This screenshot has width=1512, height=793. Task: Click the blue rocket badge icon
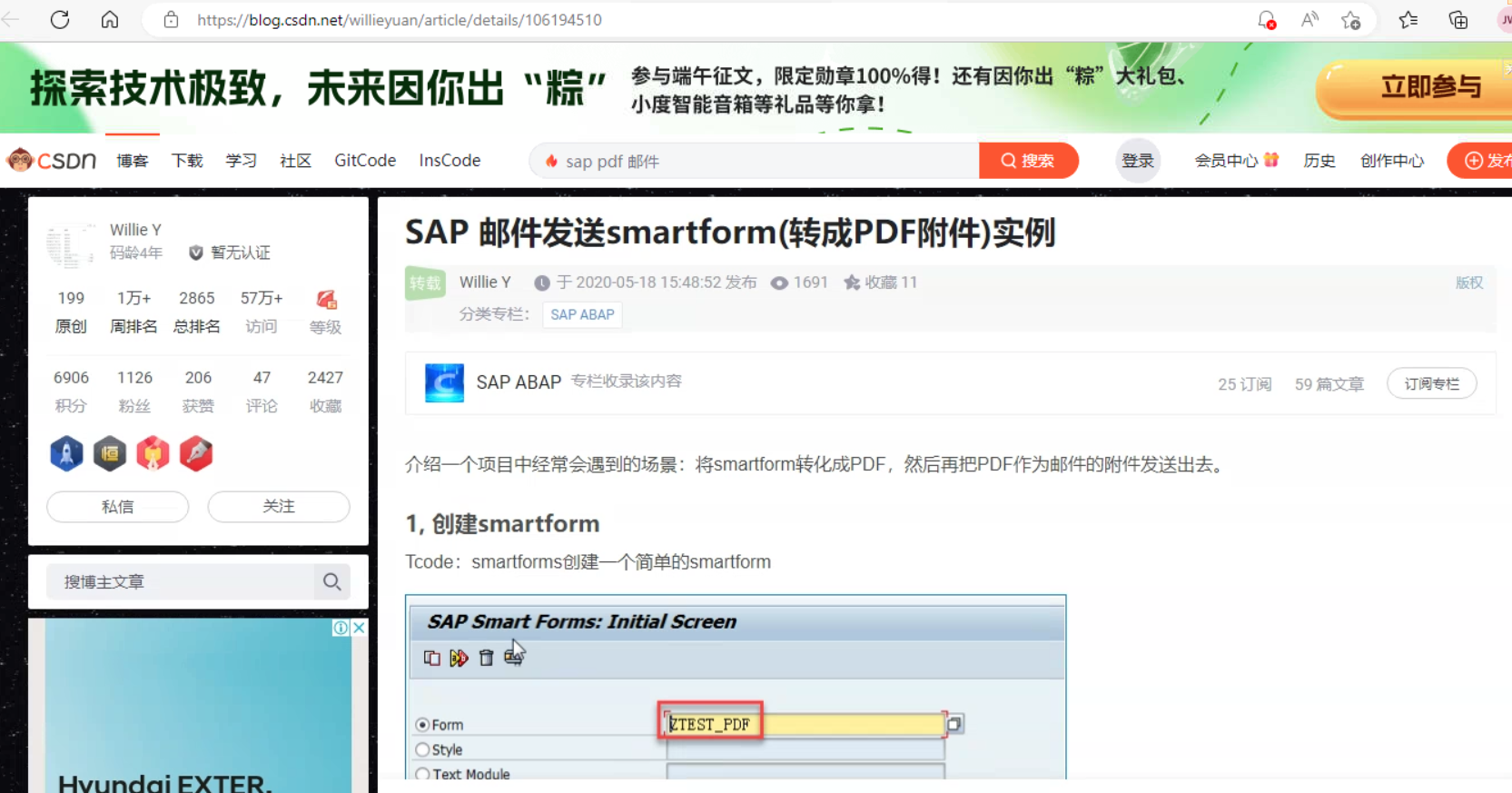pyautogui.click(x=67, y=453)
